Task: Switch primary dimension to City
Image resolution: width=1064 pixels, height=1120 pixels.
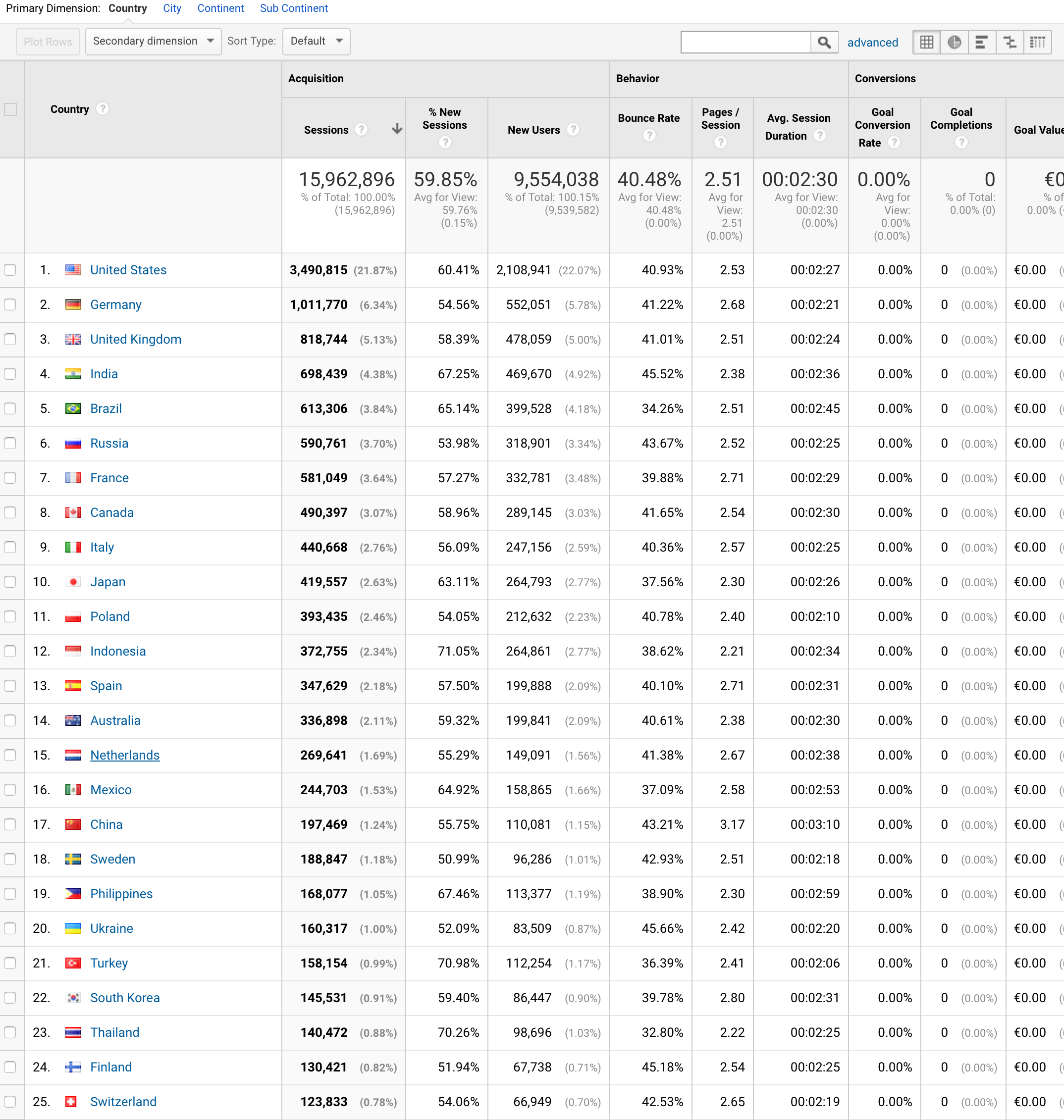Action: click(x=172, y=8)
